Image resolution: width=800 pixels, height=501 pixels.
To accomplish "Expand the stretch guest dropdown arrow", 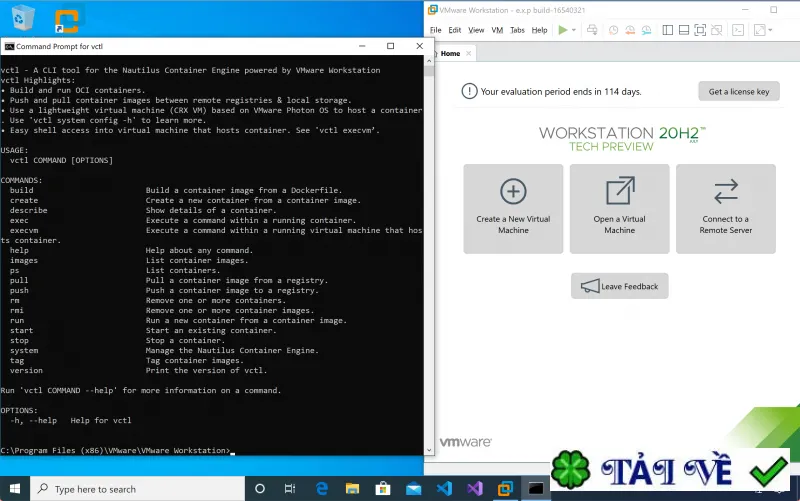I will point(770,30).
